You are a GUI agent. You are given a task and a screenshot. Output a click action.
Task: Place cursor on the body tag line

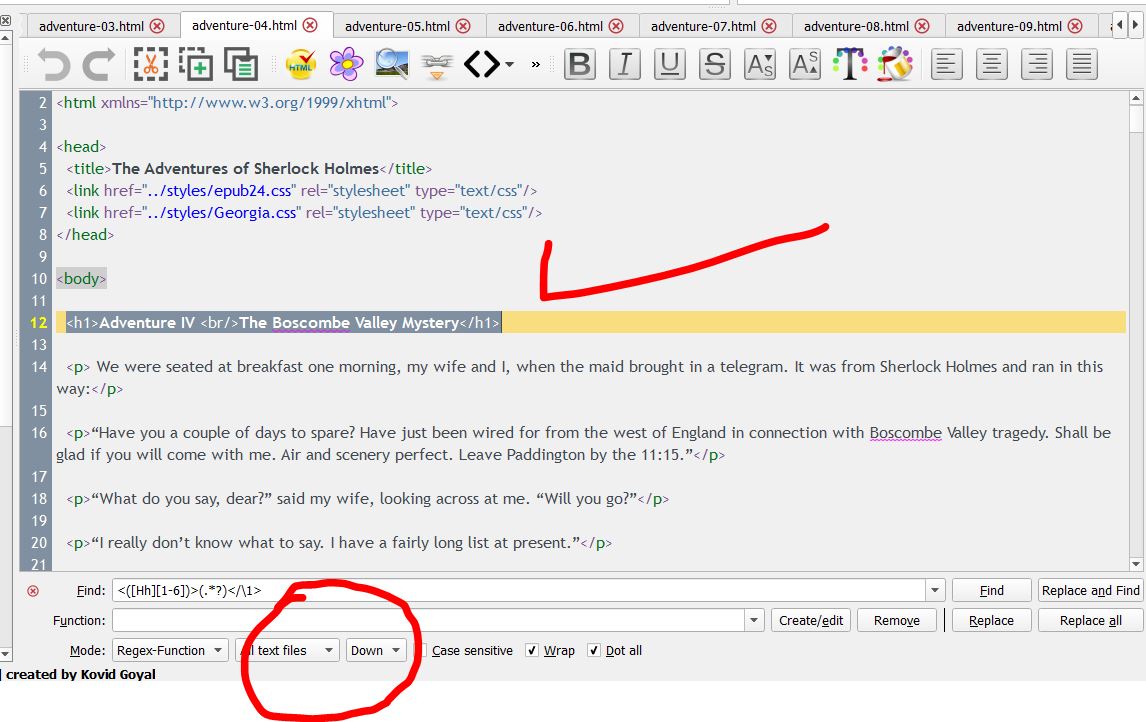[x=81, y=278]
